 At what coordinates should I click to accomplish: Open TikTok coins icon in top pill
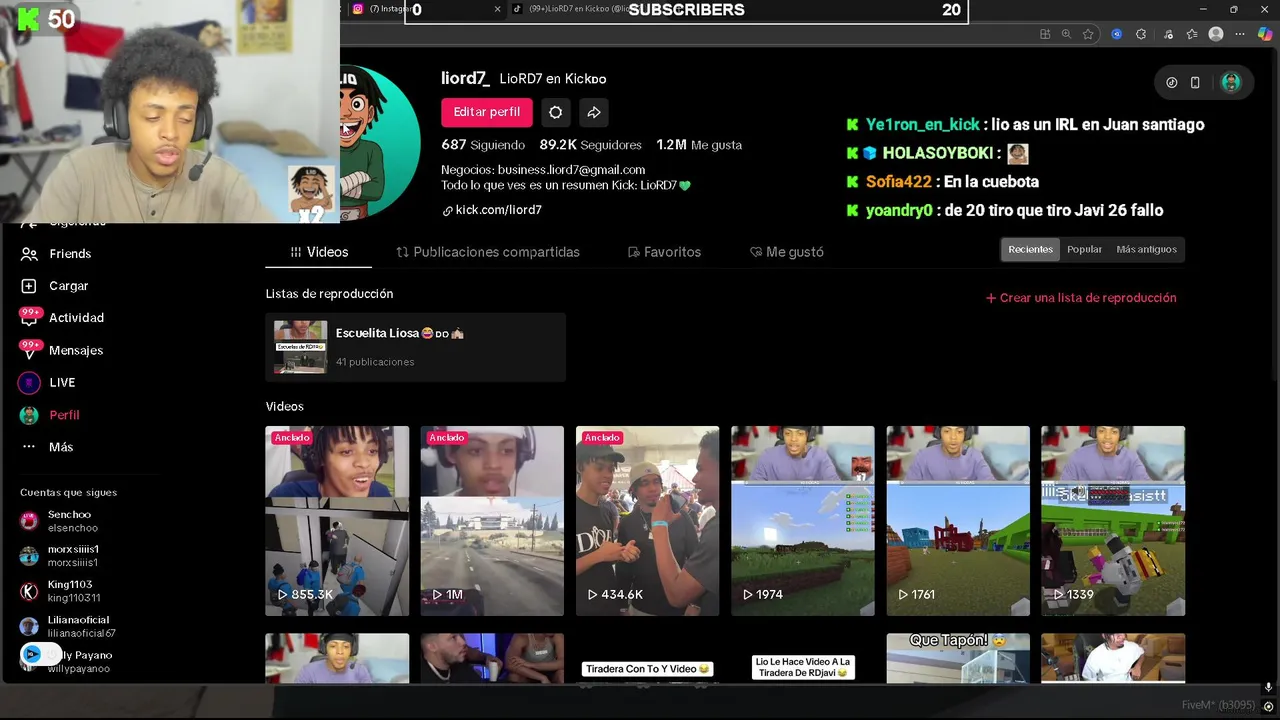(x=1172, y=82)
